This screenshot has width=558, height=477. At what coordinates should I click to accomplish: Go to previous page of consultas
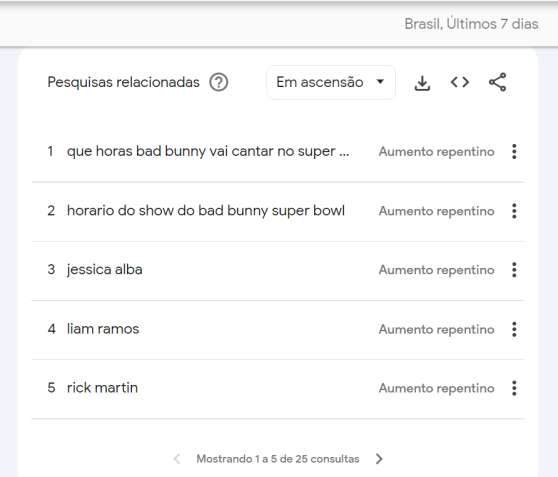click(177, 459)
